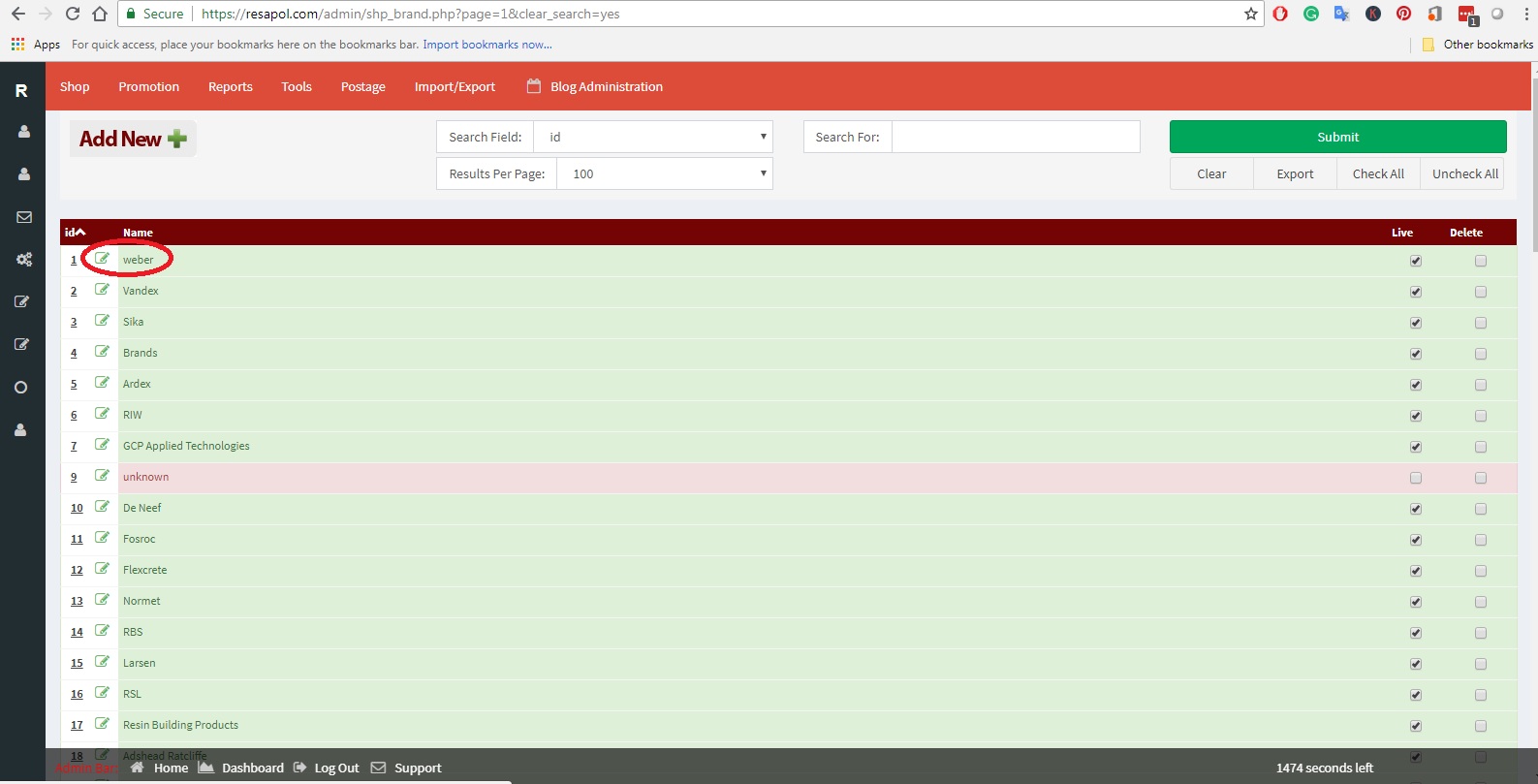The height and width of the screenshot is (784, 1538).
Task: Disable Live checkbox for Fosroc
Action: coord(1416,540)
